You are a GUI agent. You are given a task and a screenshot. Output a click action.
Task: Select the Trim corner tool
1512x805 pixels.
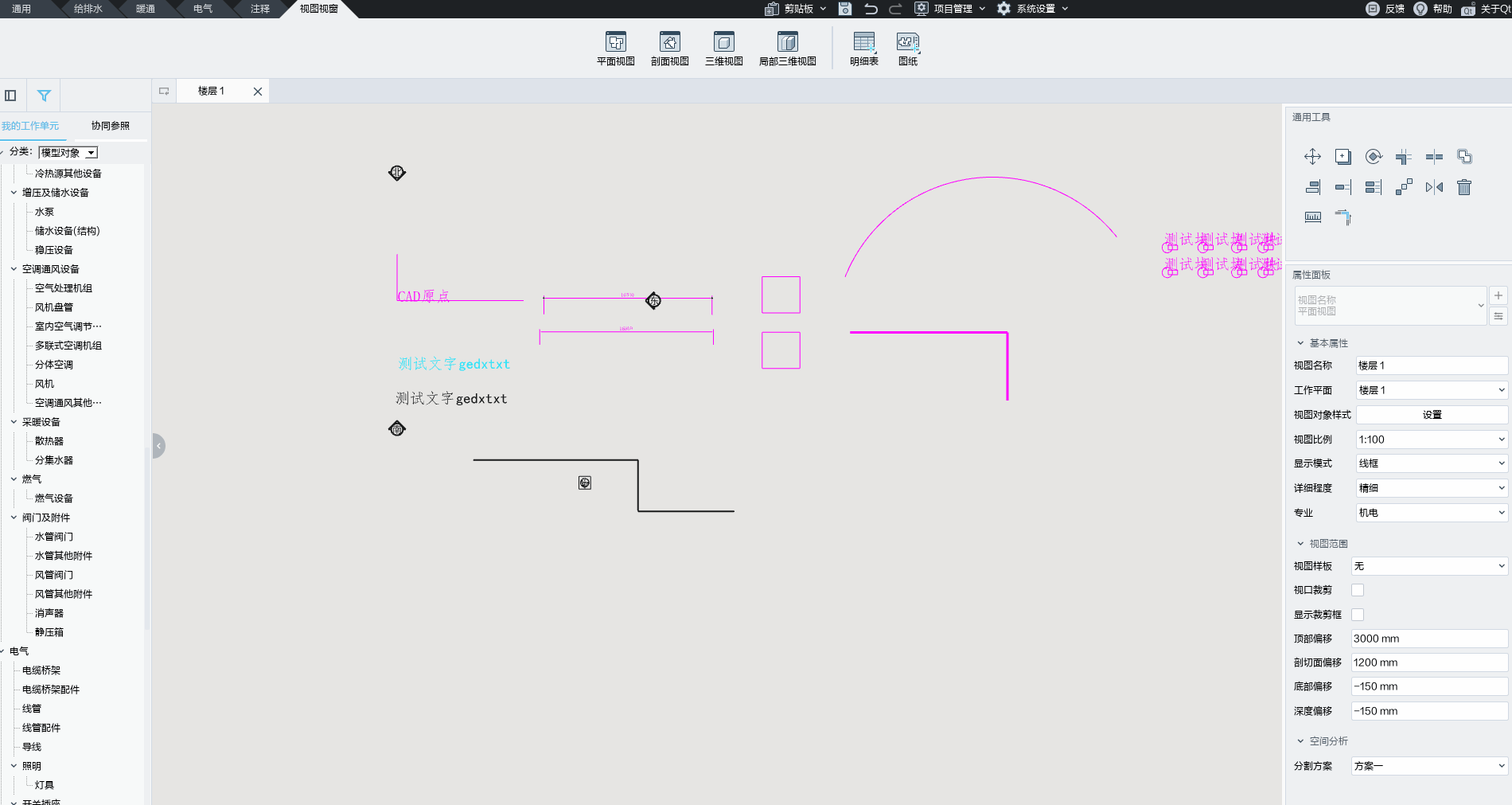pyautogui.click(x=1404, y=157)
